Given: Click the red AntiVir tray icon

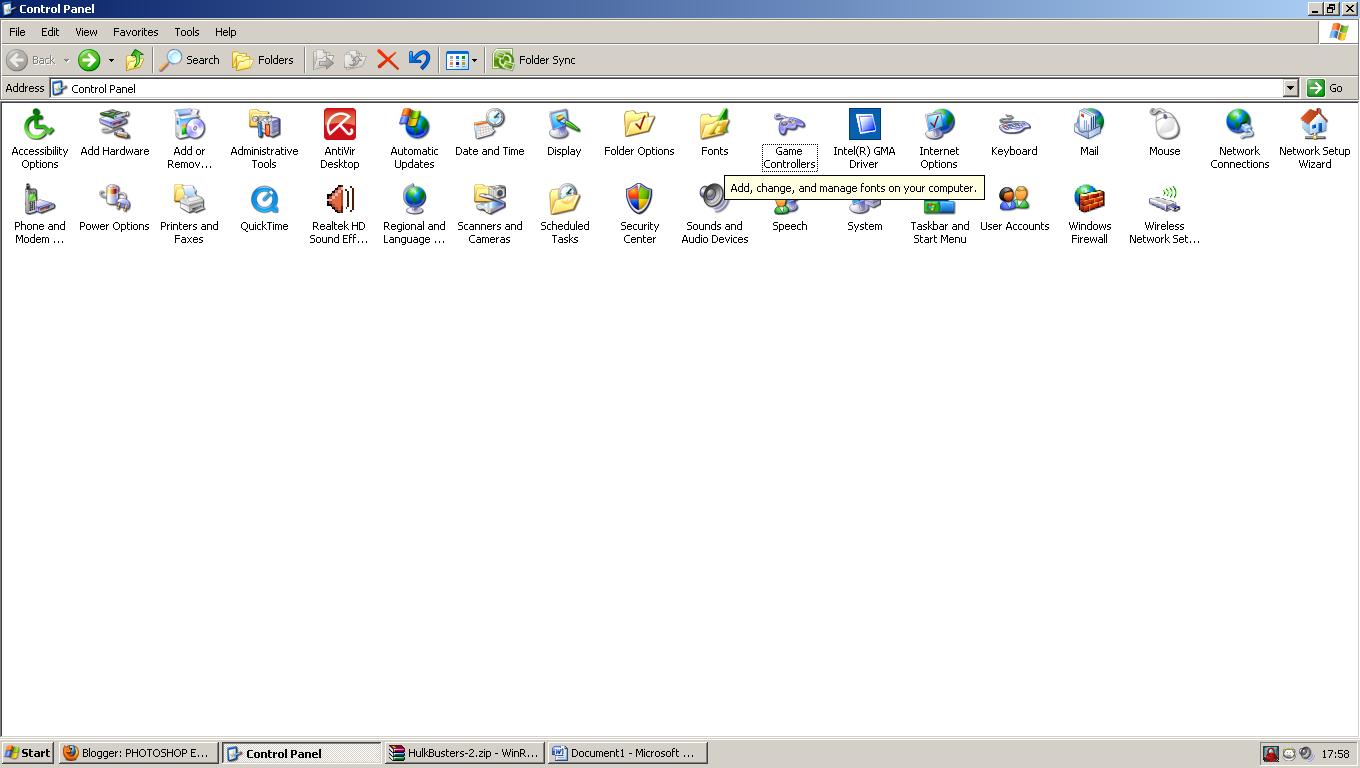Looking at the screenshot, I should pyautogui.click(x=1271, y=754).
